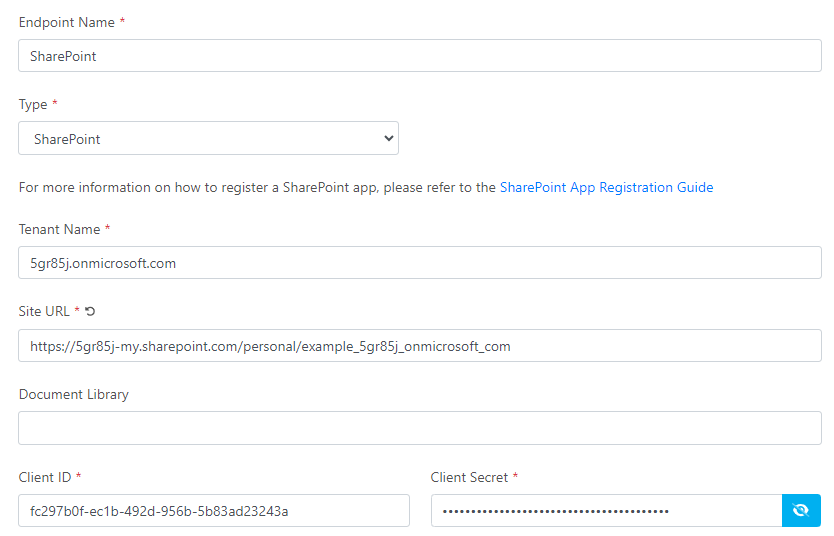Click into the Tenant Name field
The height and width of the screenshot is (536, 834).
420,263
